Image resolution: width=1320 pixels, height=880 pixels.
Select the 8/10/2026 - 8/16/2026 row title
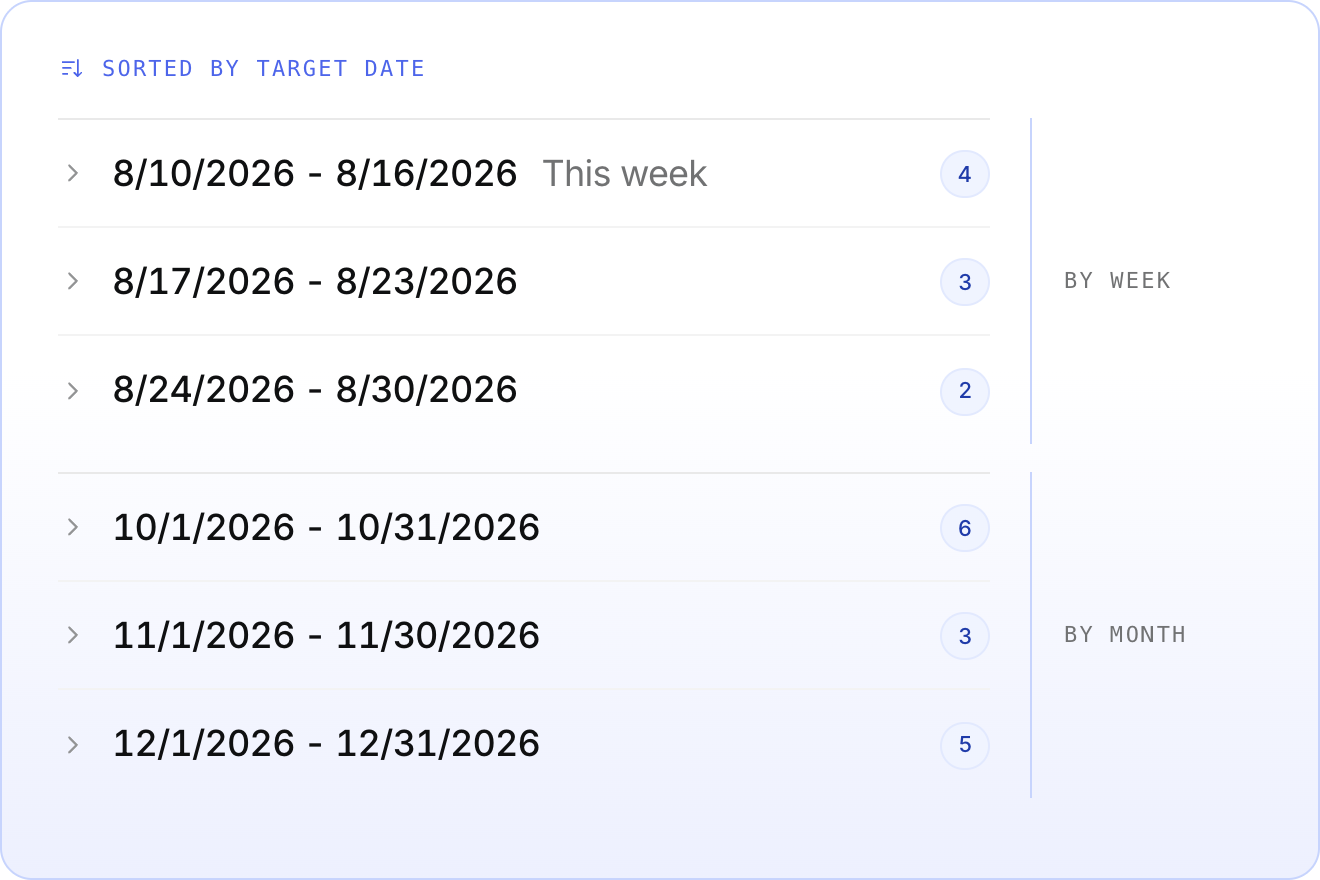pyautogui.click(x=315, y=173)
